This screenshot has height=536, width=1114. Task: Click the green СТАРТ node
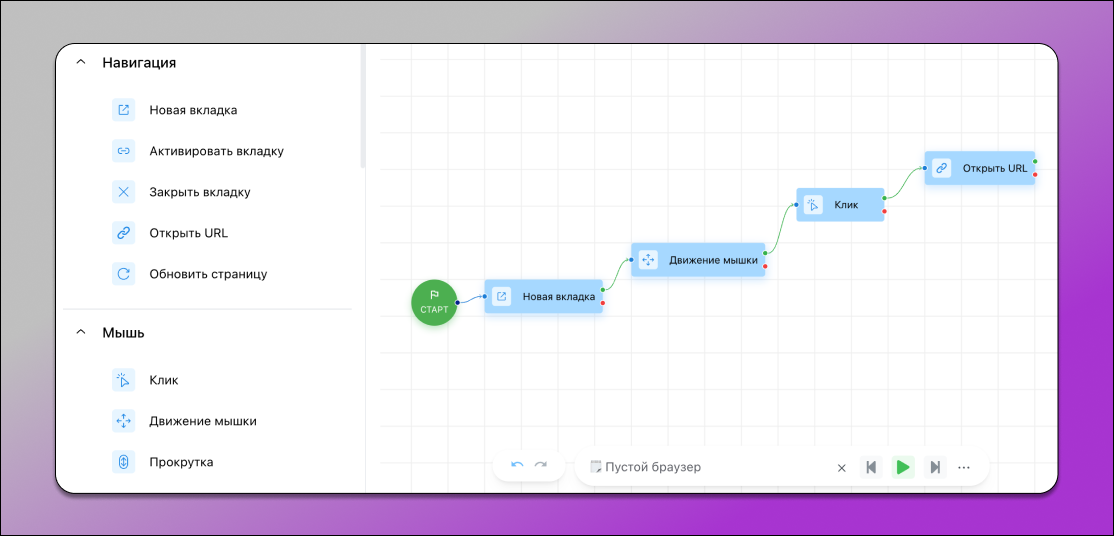pos(434,301)
